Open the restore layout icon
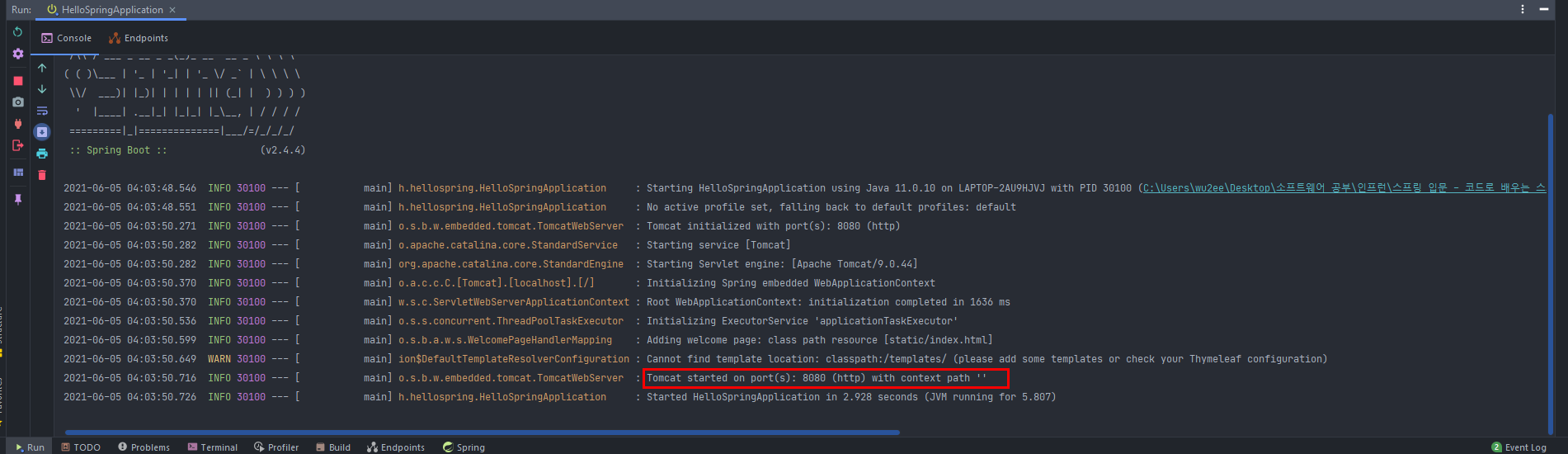 [x=17, y=173]
